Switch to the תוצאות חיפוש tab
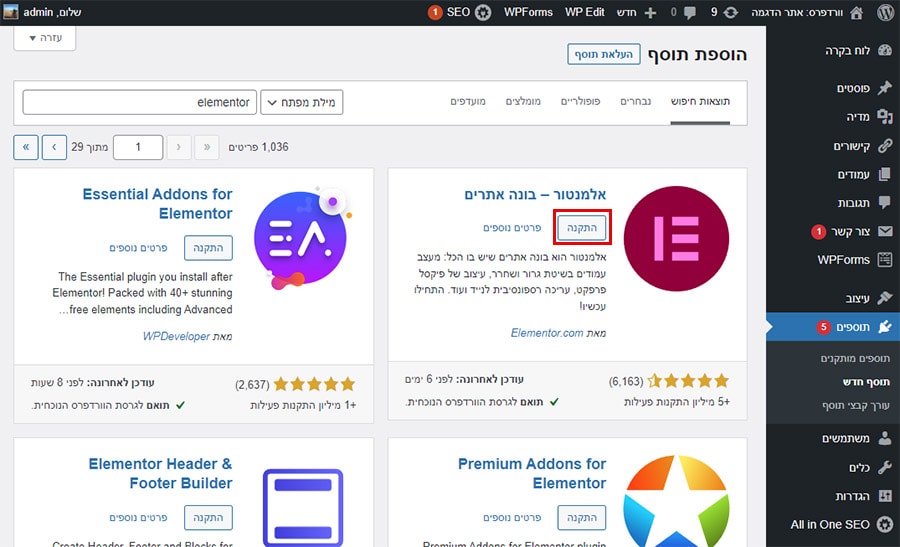This screenshot has height=547, width=900. click(x=700, y=102)
